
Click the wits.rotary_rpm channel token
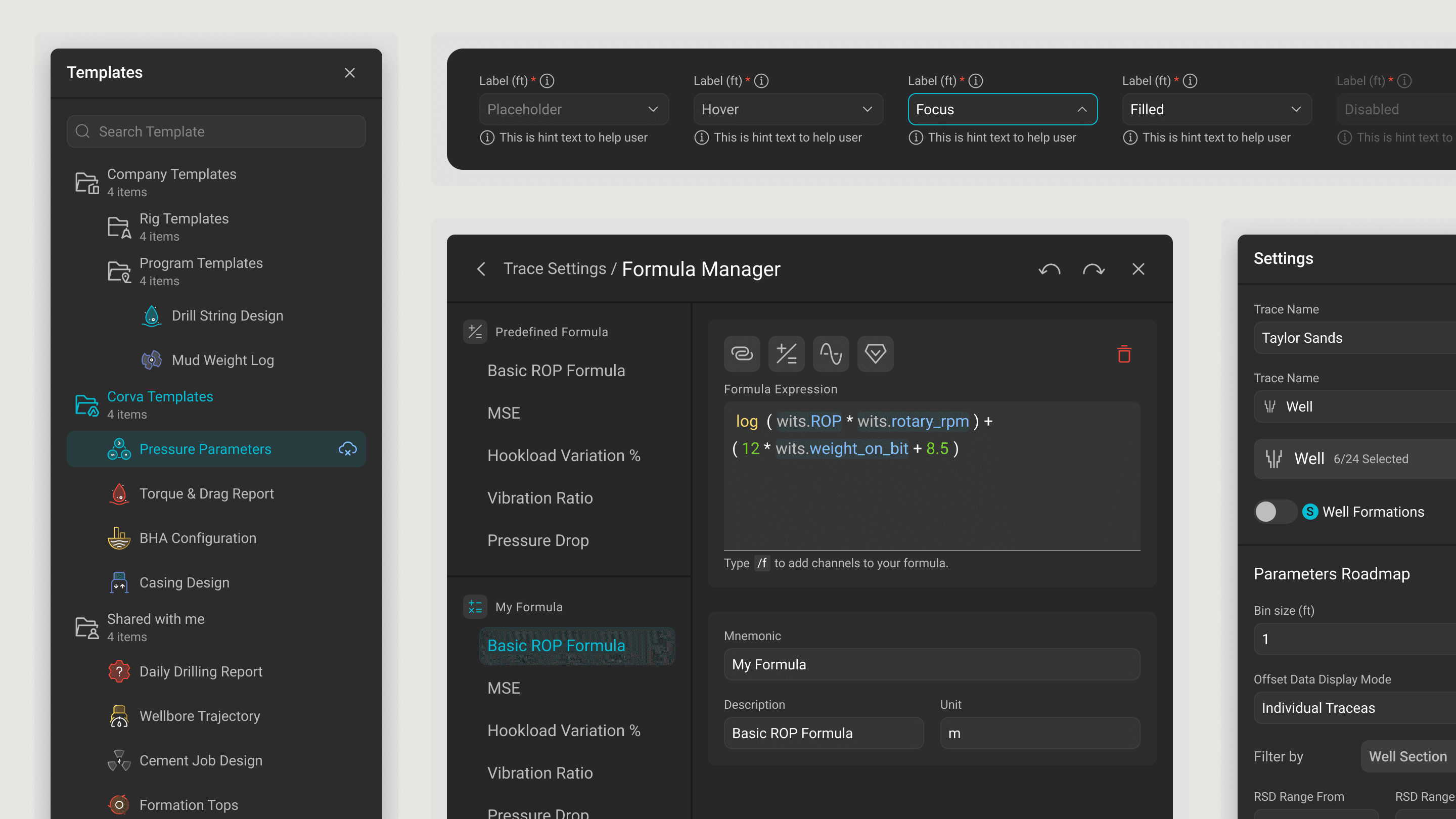(913, 421)
